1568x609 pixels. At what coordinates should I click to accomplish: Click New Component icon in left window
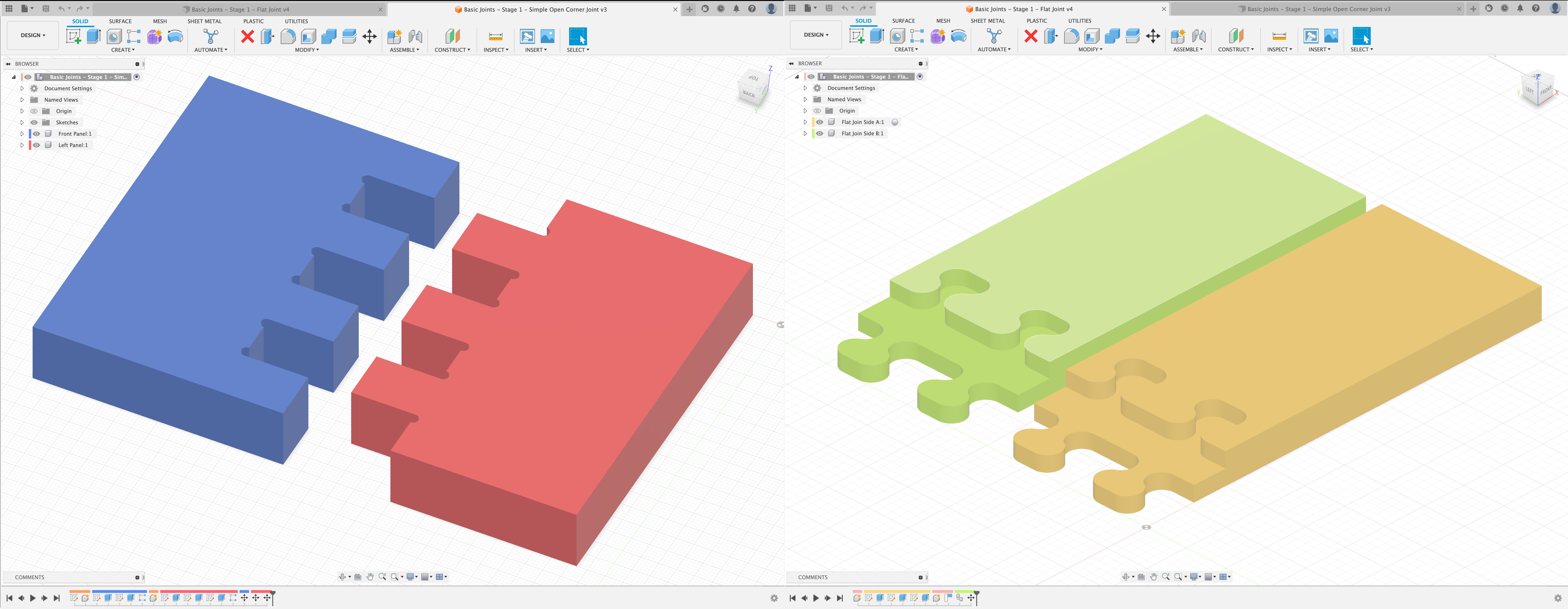coord(394,37)
